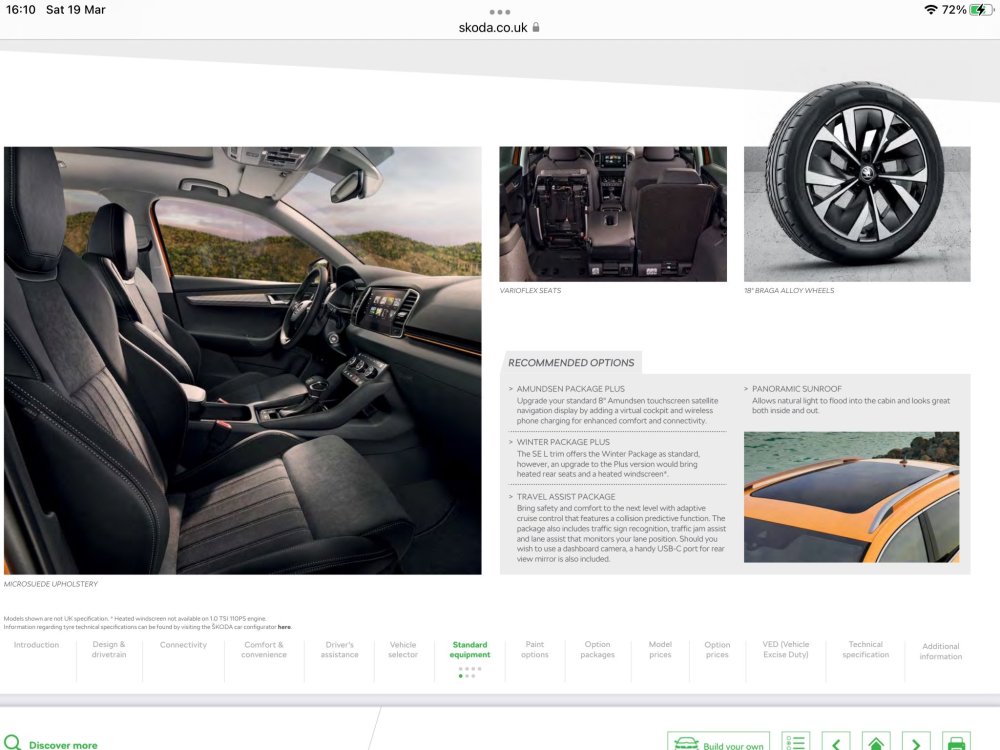Switch to Driver's assistance tab
Viewport: 1000px width, 750px height.
point(339,649)
